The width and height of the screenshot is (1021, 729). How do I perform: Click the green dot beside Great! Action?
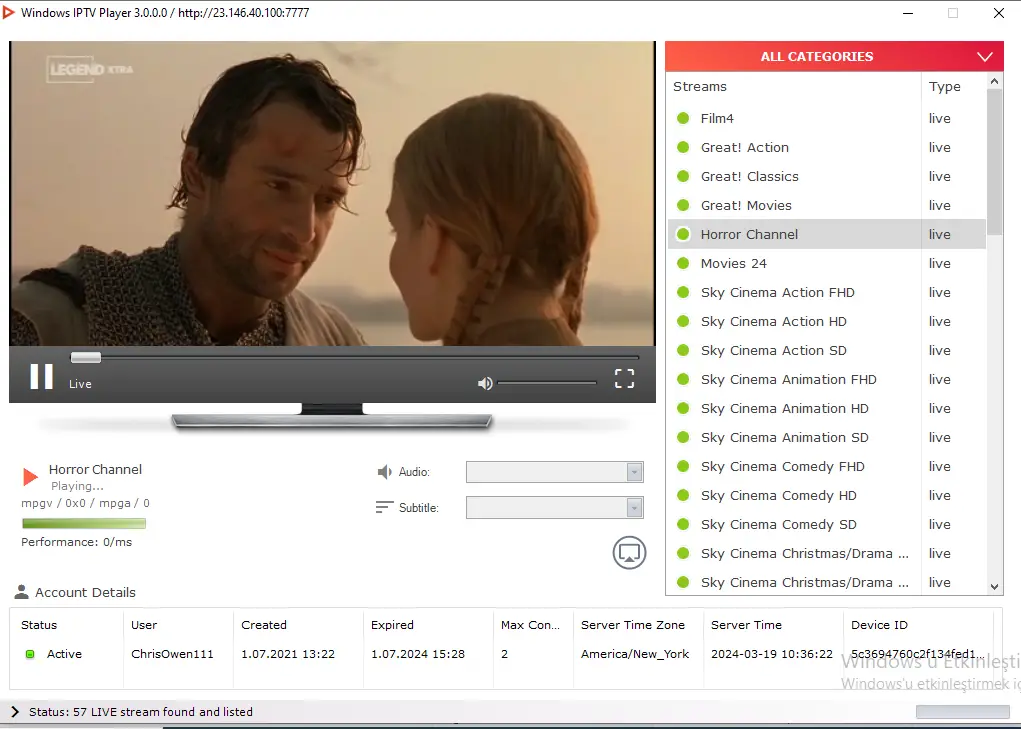coord(683,147)
